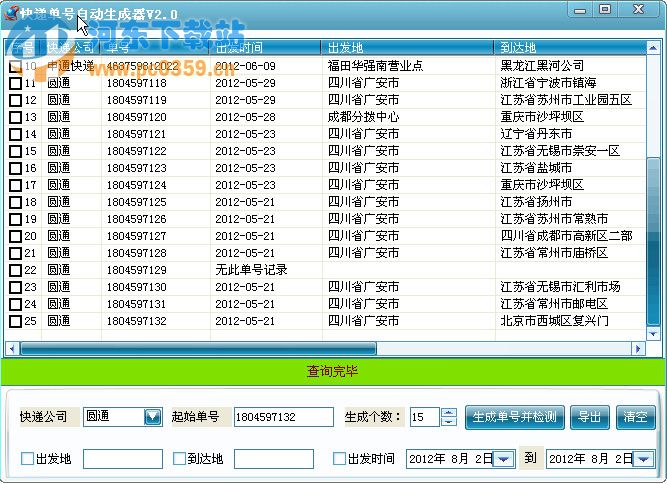Tick the checkbox for row 20

15,236
